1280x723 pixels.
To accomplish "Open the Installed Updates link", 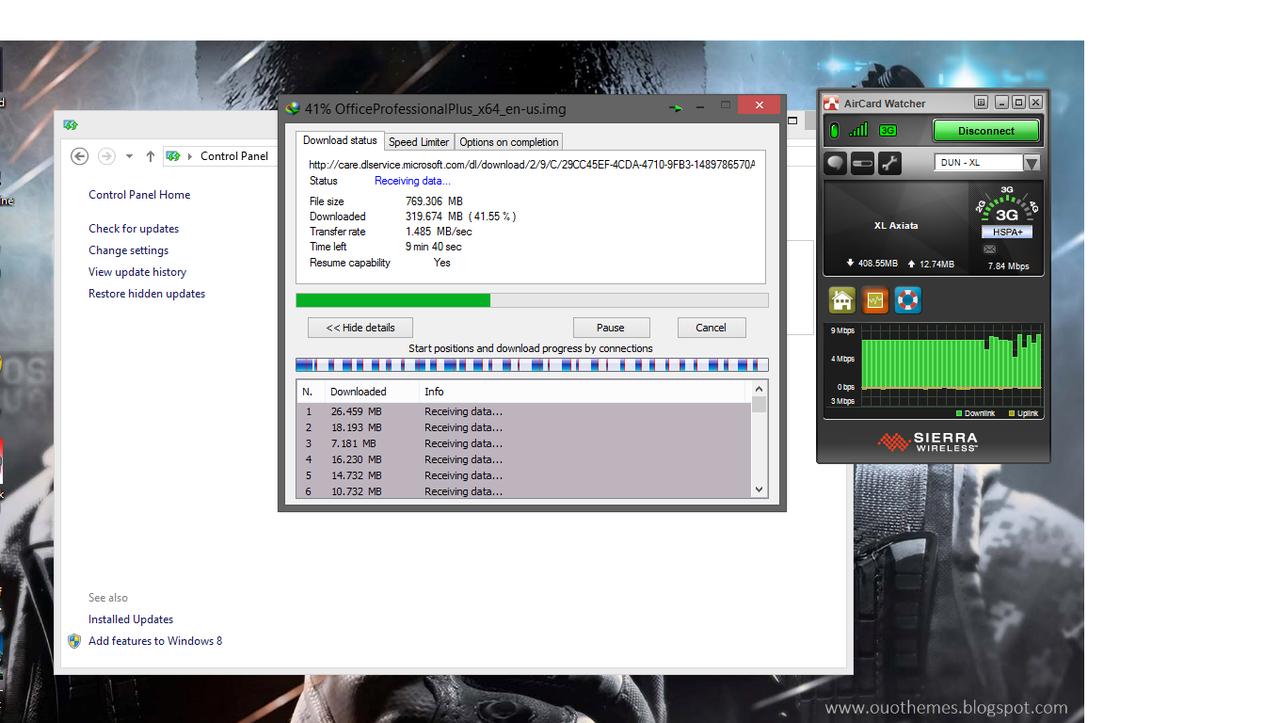I will tap(131, 620).
